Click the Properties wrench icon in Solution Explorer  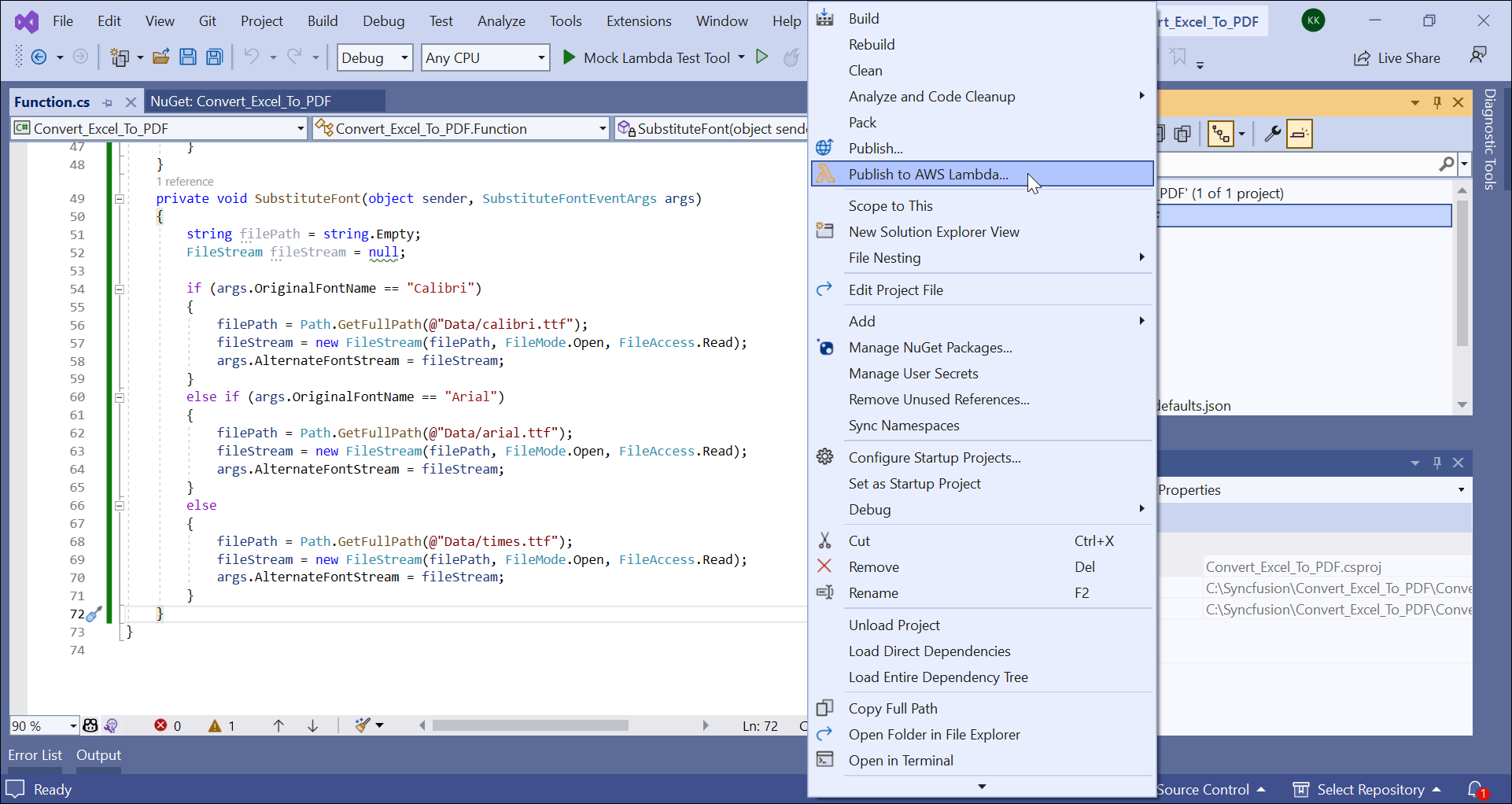(1271, 134)
